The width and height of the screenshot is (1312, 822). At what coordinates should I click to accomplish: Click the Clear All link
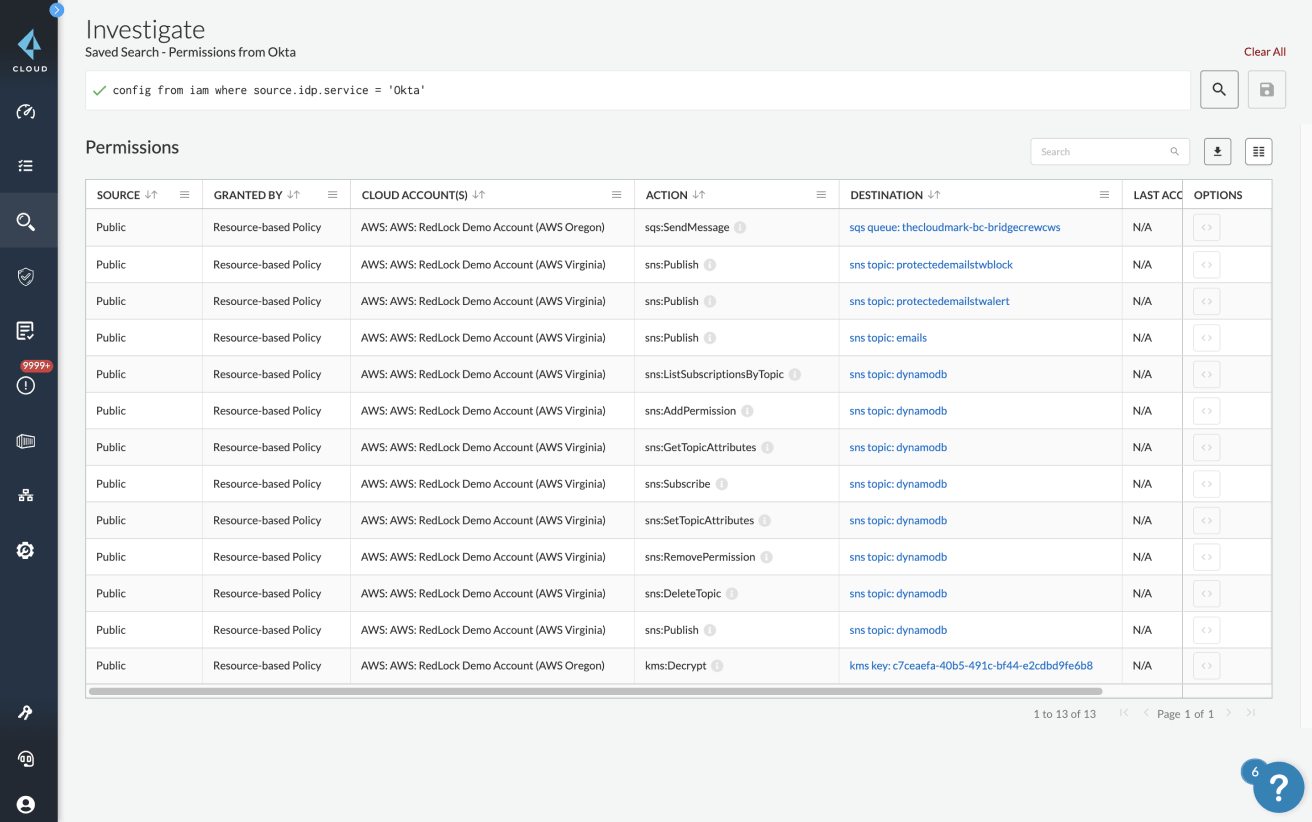pos(1264,52)
